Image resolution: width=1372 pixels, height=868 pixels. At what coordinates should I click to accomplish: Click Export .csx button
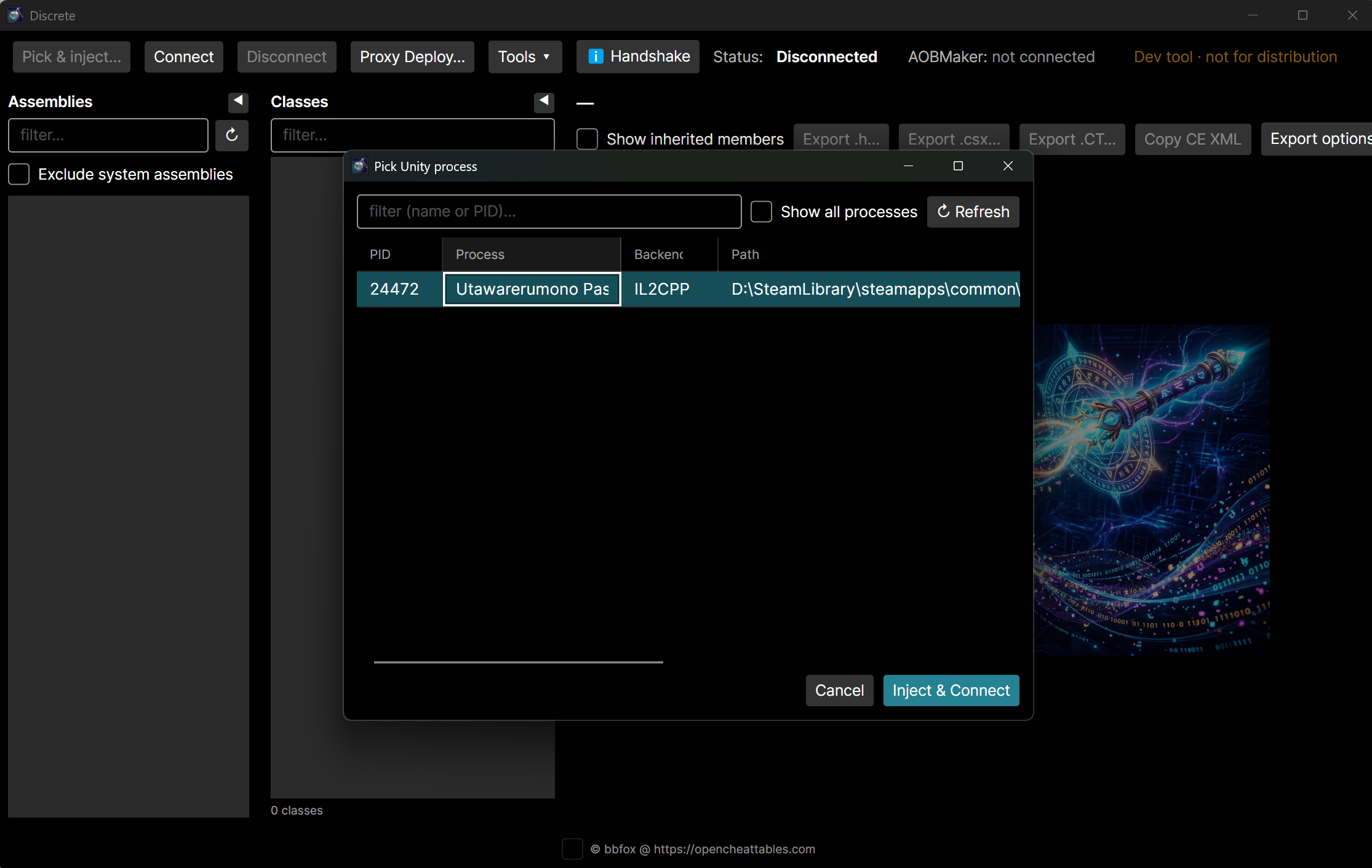coord(954,139)
